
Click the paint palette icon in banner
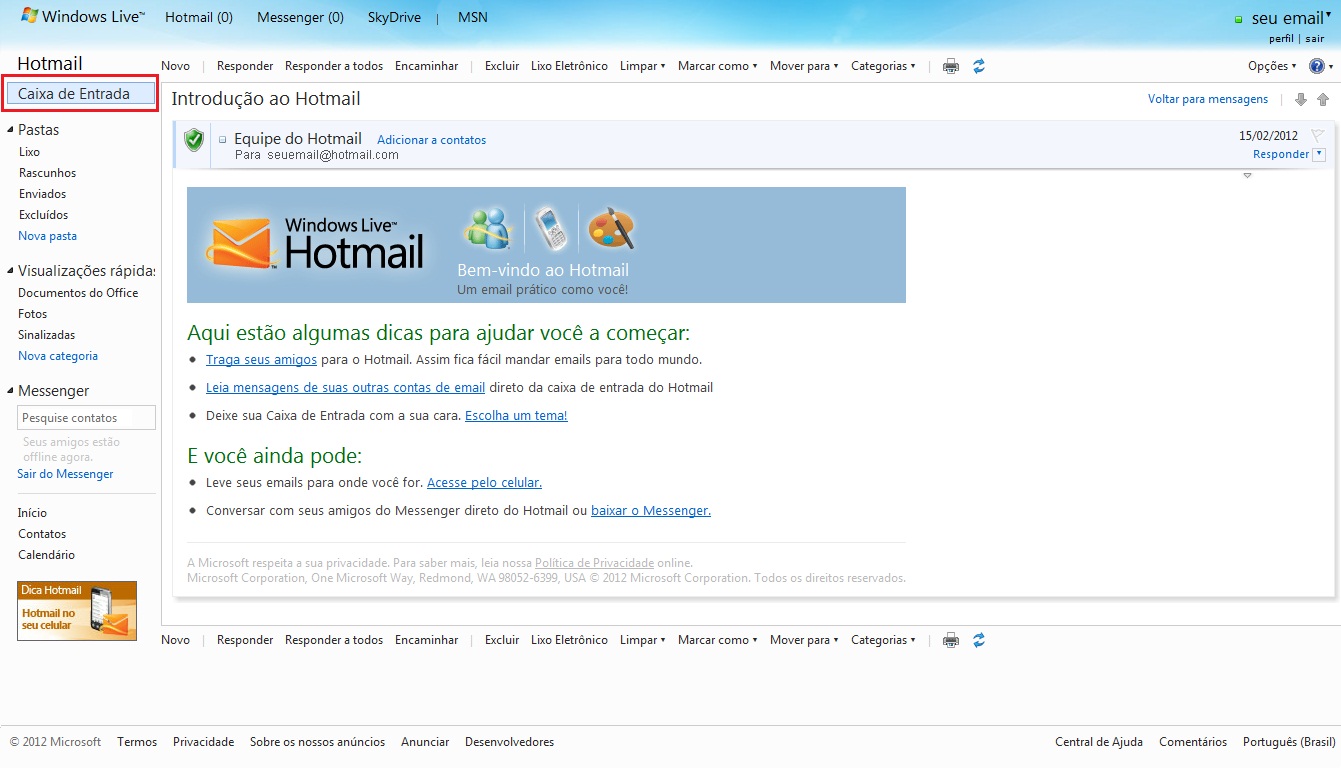(x=610, y=229)
